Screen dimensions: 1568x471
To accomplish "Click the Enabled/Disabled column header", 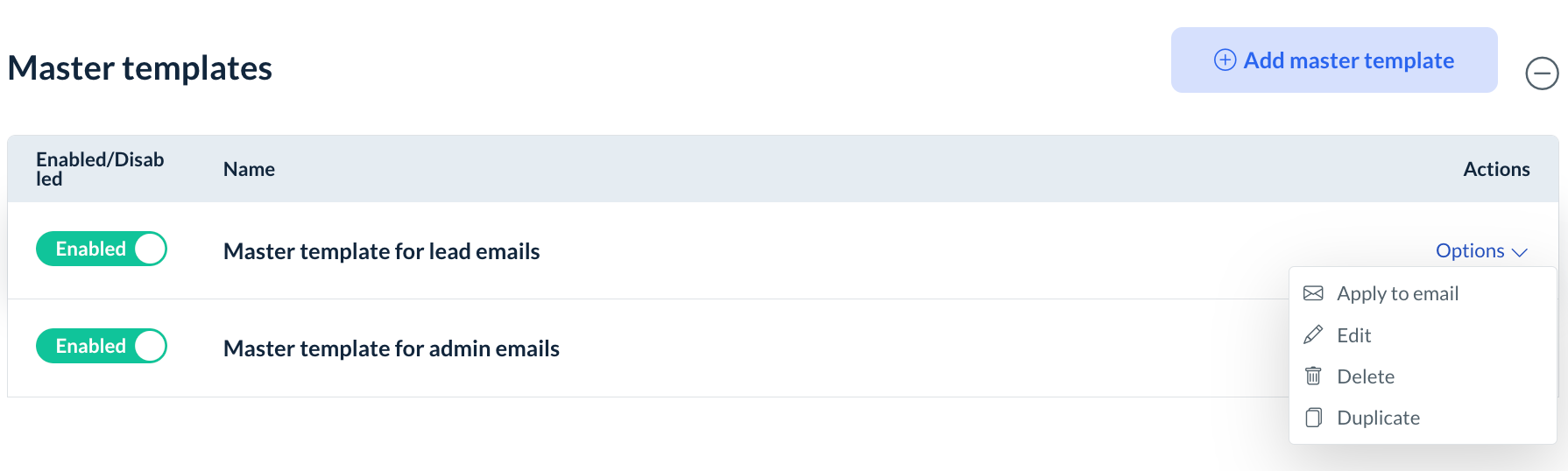I will (x=100, y=169).
